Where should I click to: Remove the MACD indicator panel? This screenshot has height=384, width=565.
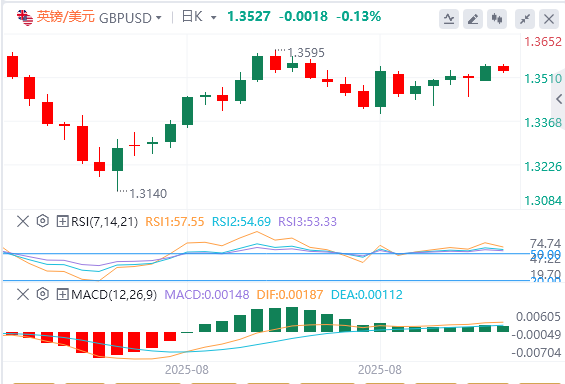coord(23,294)
